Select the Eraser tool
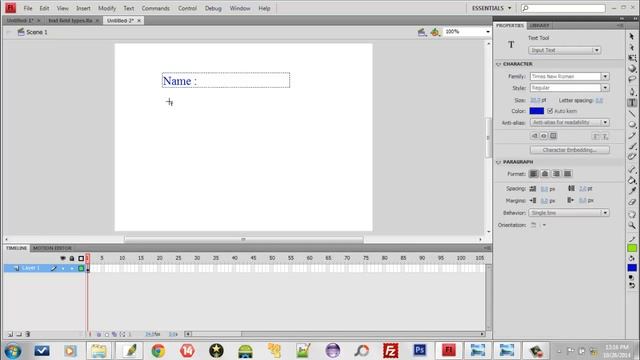 pyautogui.click(x=632, y=202)
